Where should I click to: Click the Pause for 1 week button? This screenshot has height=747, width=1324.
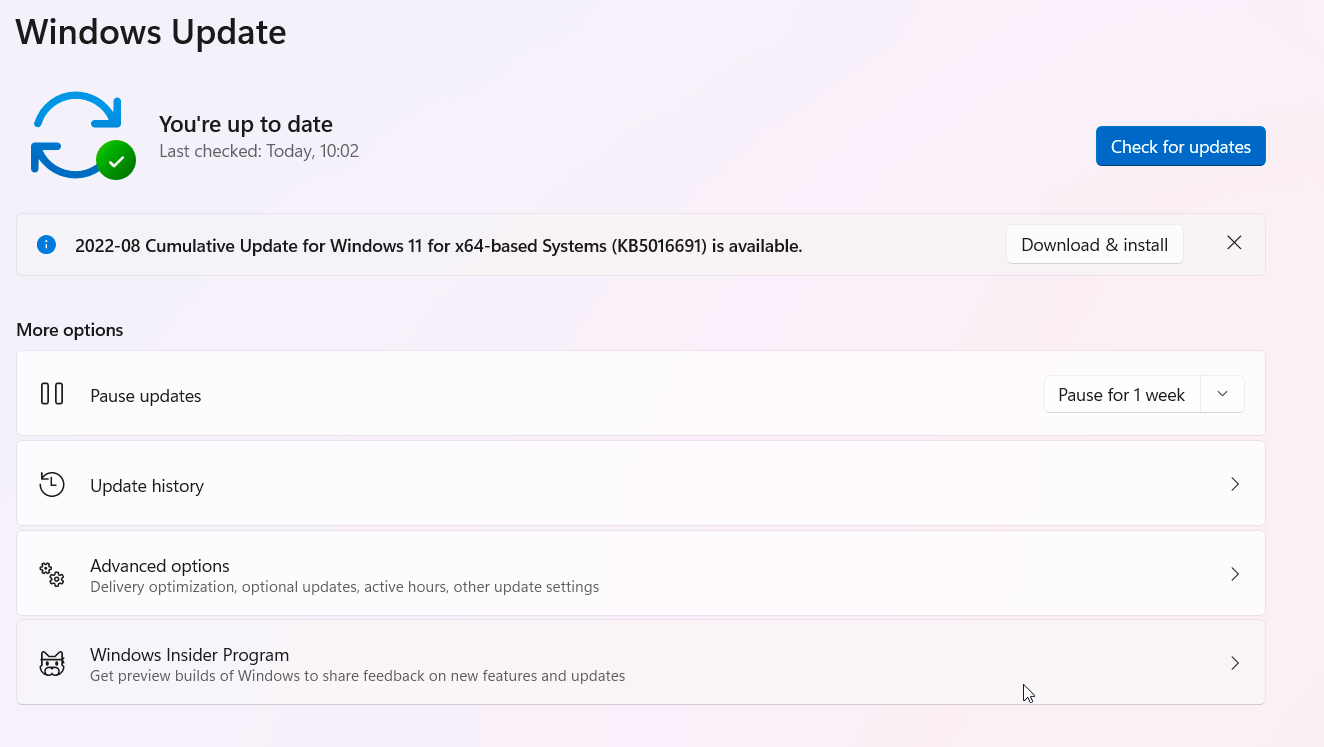[1121, 394]
